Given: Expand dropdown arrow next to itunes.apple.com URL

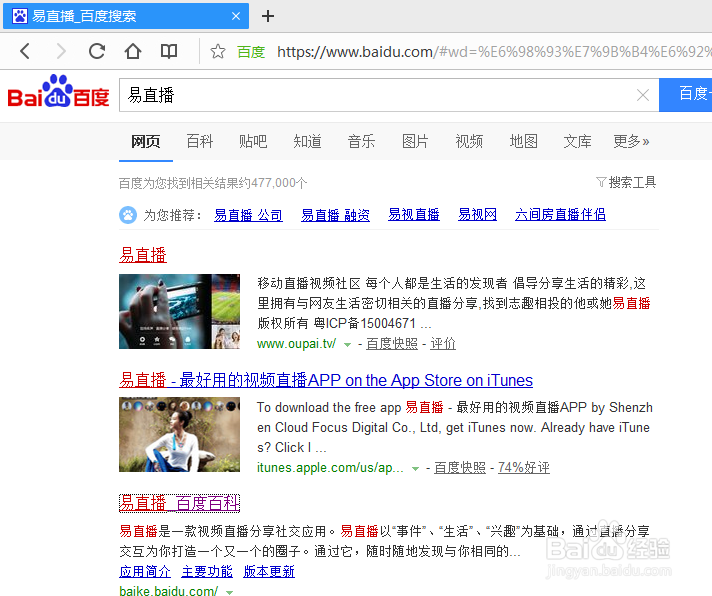Looking at the screenshot, I should pyautogui.click(x=415, y=468).
